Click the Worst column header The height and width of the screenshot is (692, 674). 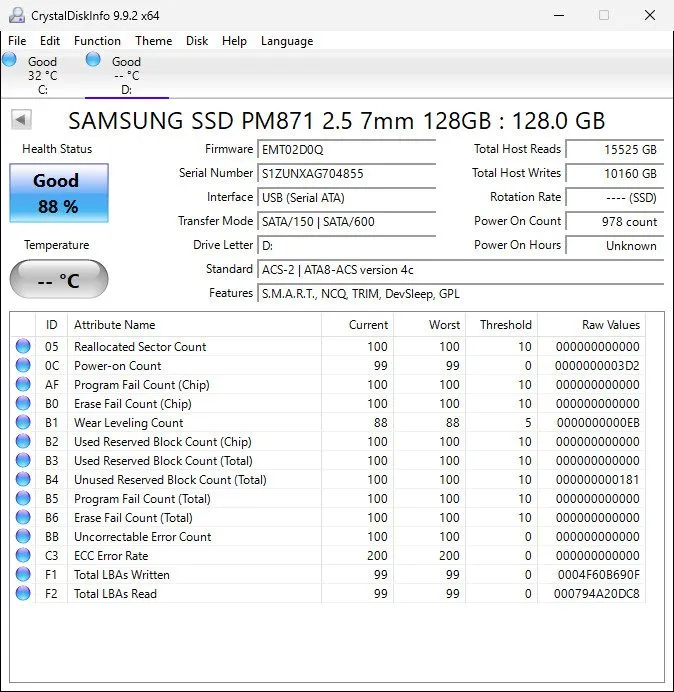pyautogui.click(x=429, y=325)
